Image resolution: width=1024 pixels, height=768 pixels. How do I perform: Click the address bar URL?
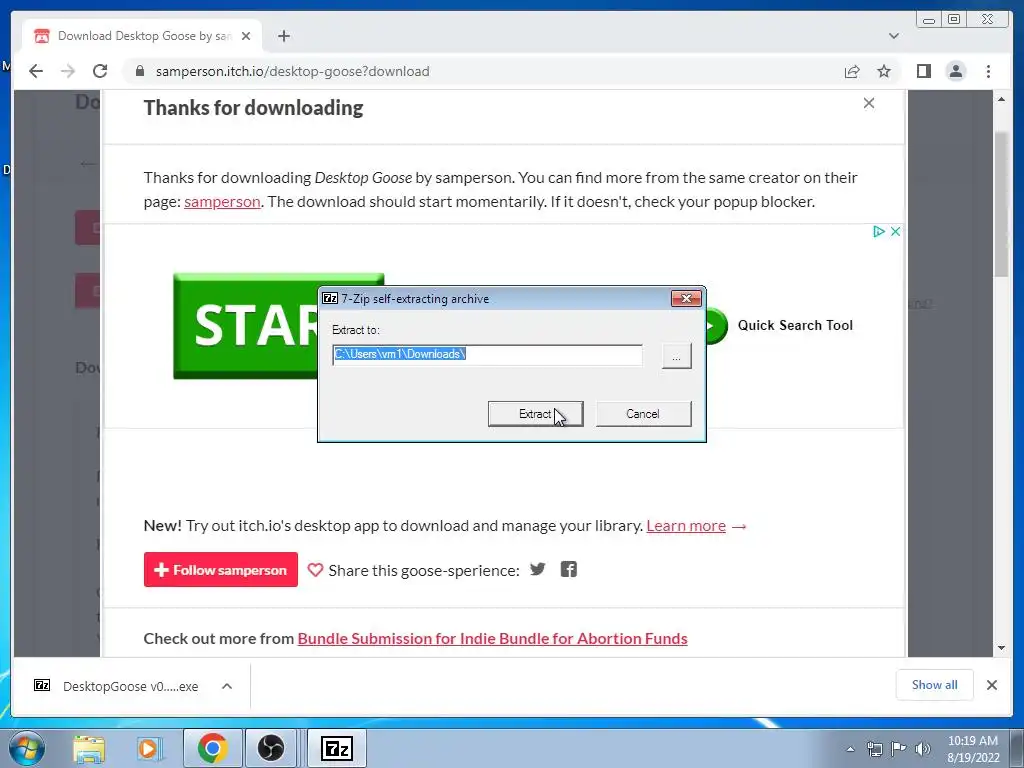tap(293, 71)
